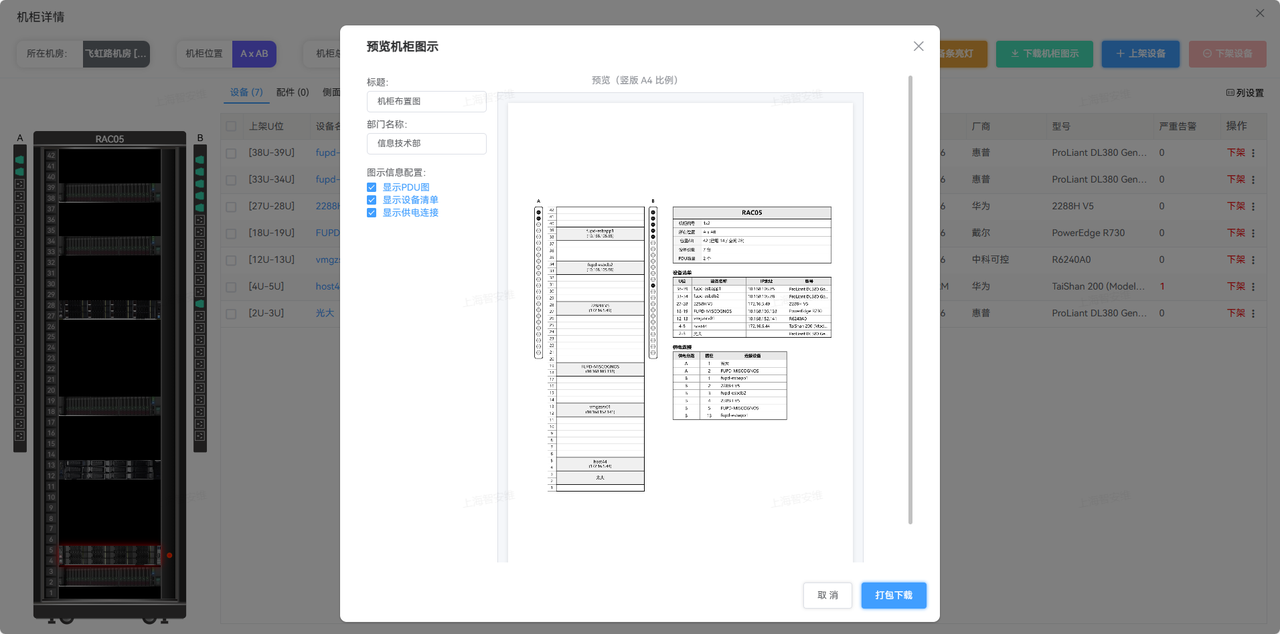Click the pink 下架设备 button

click(1227, 54)
